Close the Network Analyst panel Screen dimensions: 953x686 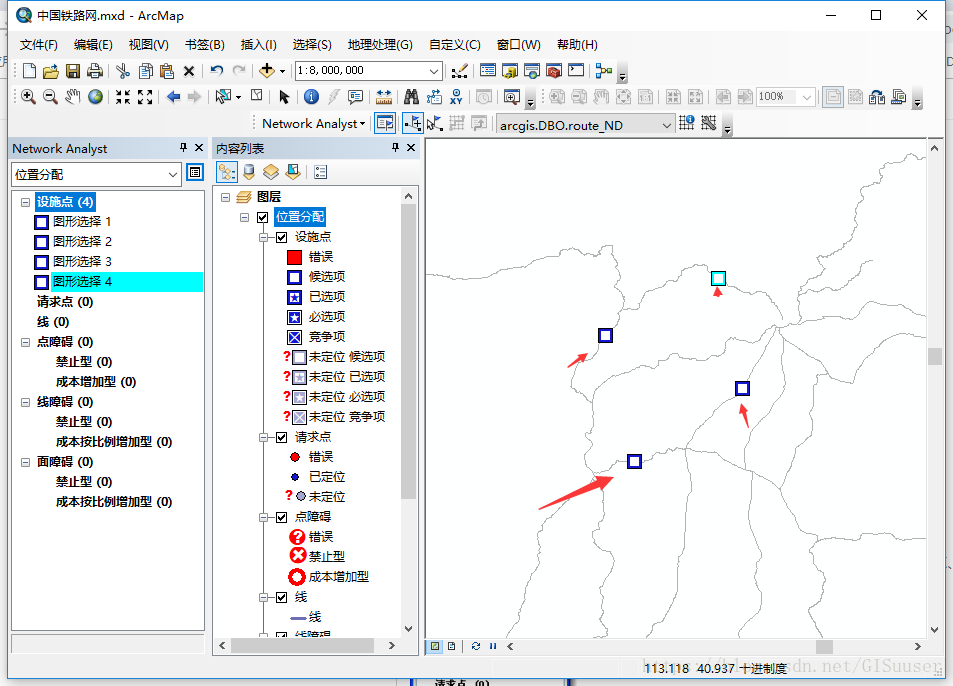(x=199, y=148)
